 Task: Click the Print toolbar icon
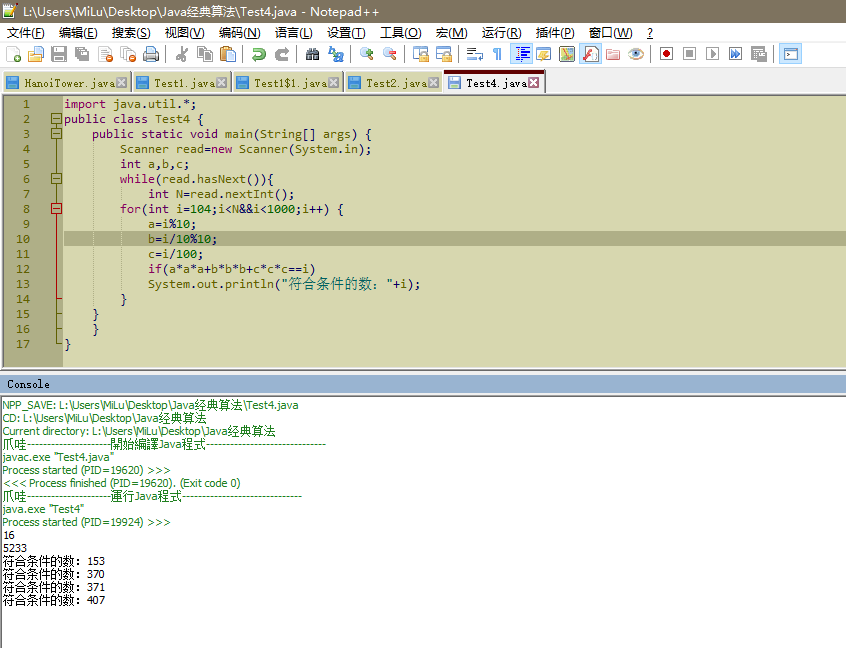point(151,54)
